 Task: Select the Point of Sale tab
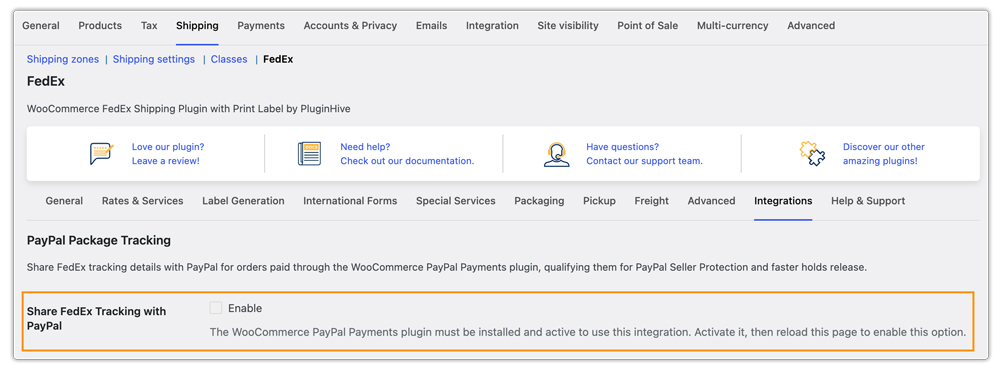[647, 26]
